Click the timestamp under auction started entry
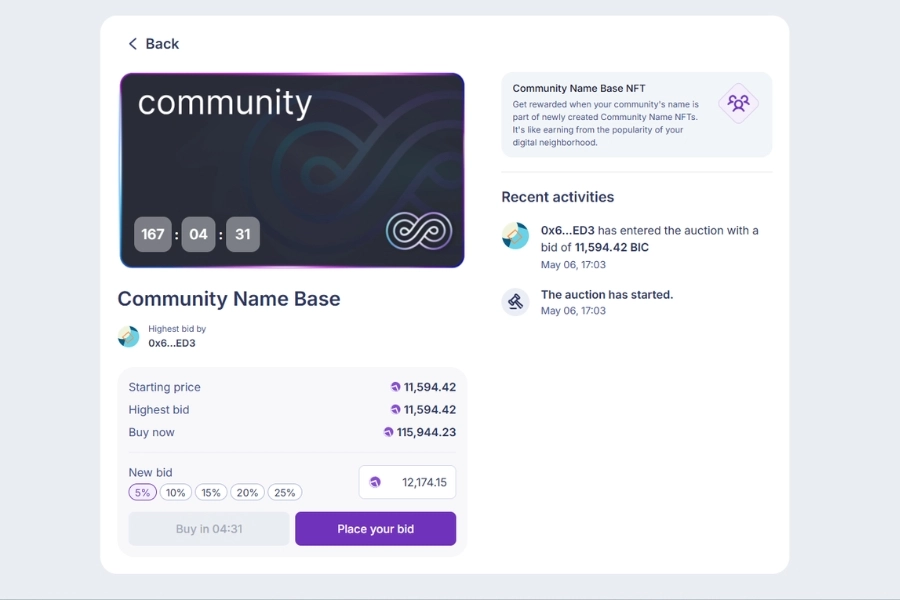The height and width of the screenshot is (600, 900). click(573, 311)
